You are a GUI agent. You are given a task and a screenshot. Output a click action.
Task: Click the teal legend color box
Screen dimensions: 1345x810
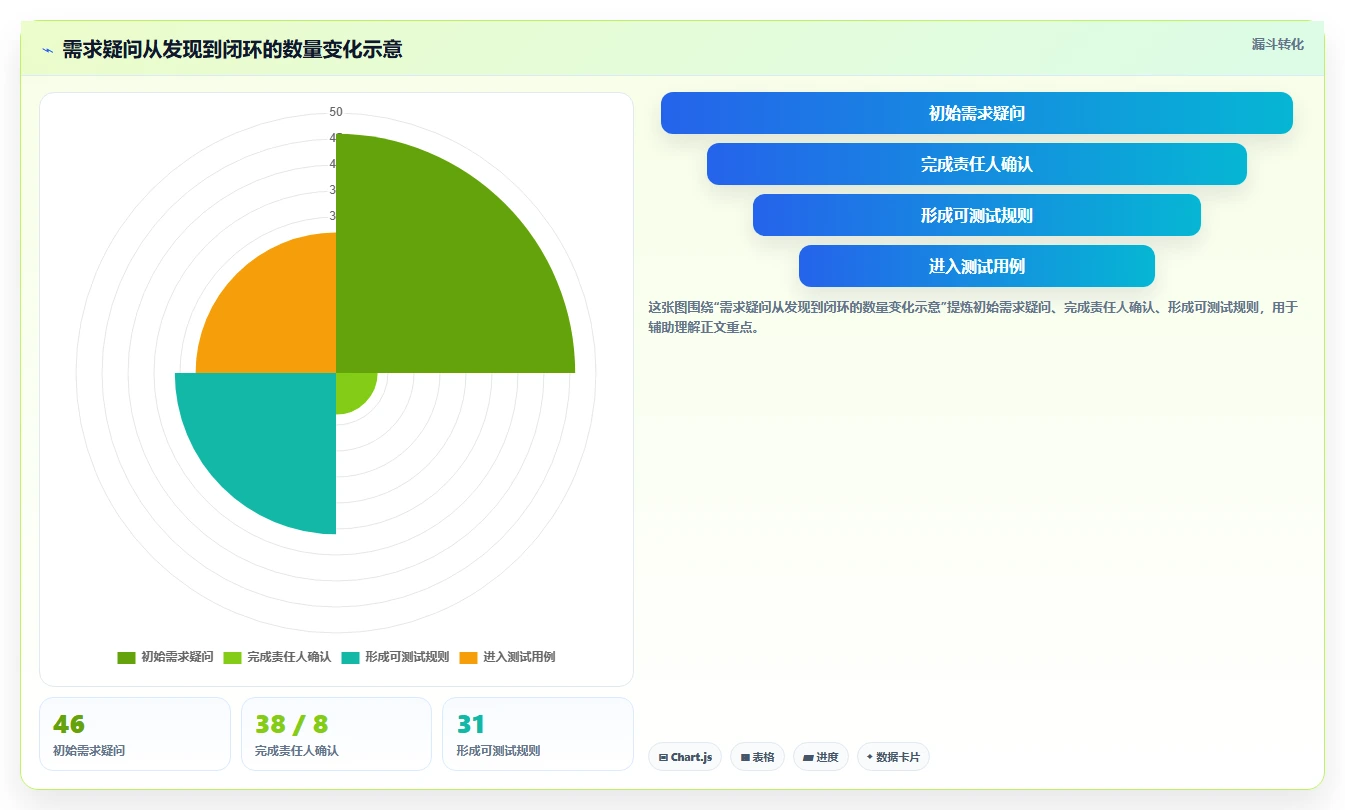click(x=350, y=658)
